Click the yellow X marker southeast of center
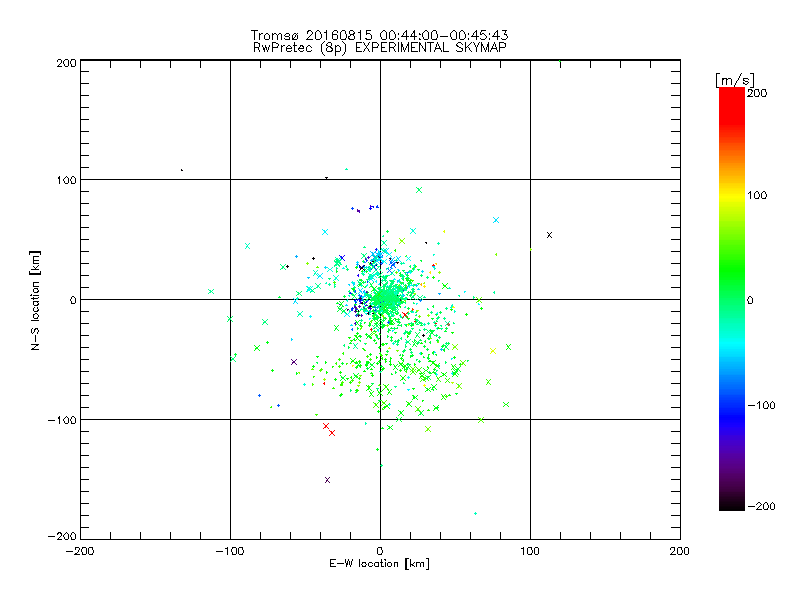The width and height of the screenshot is (800, 600). click(x=493, y=351)
